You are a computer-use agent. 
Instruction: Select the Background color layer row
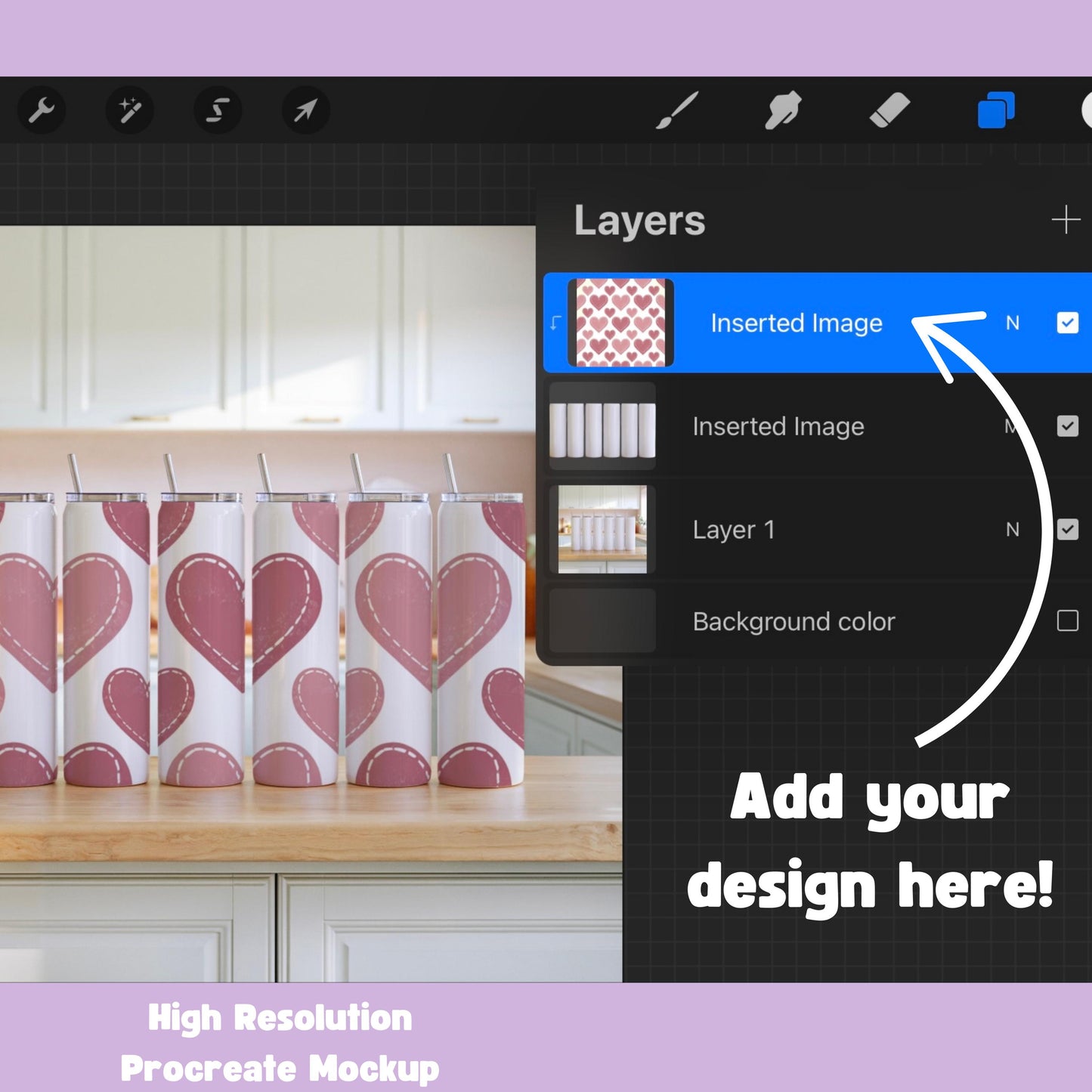[x=793, y=621]
